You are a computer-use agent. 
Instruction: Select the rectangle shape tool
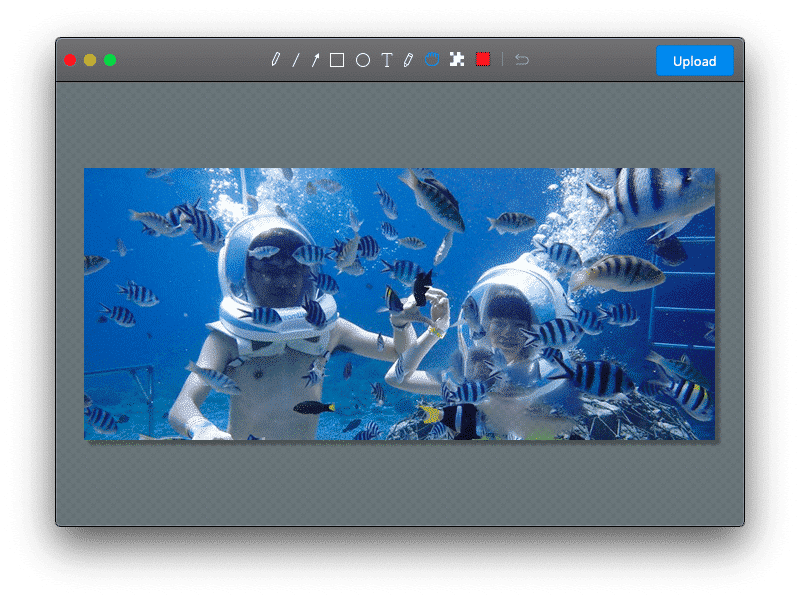pos(336,58)
